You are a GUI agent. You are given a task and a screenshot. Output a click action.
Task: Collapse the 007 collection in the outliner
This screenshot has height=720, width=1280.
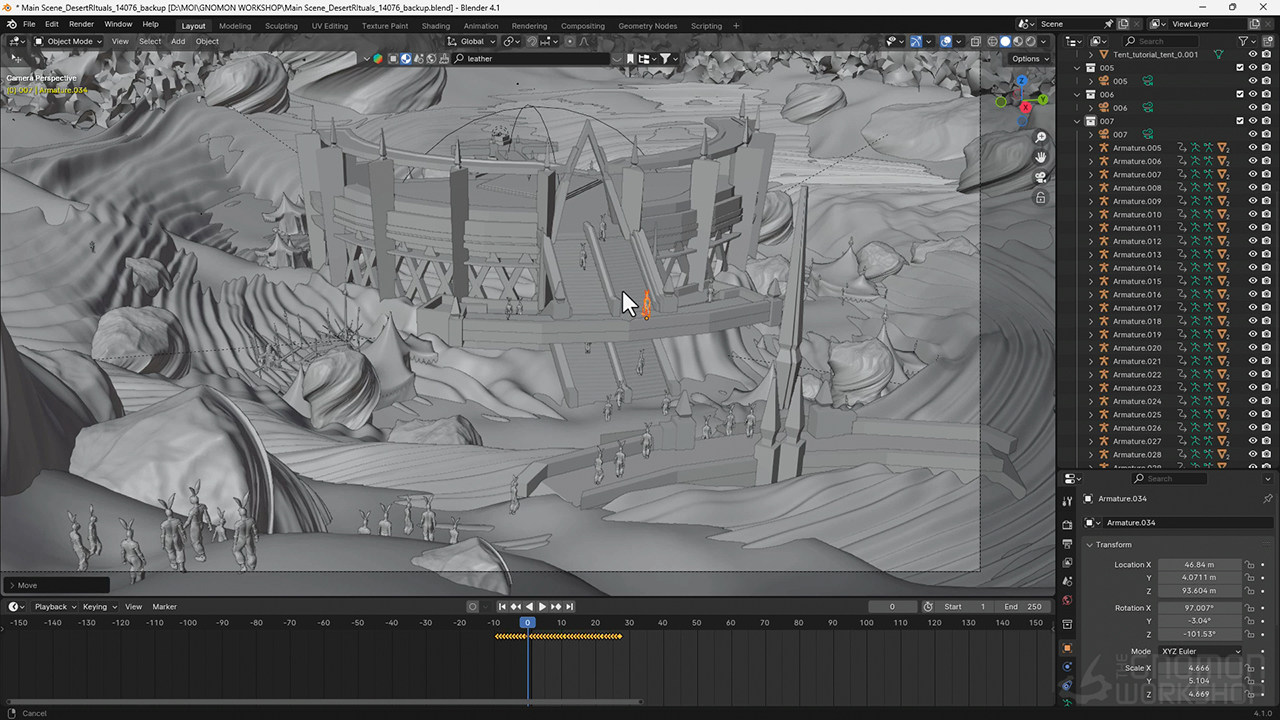coord(1078,121)
